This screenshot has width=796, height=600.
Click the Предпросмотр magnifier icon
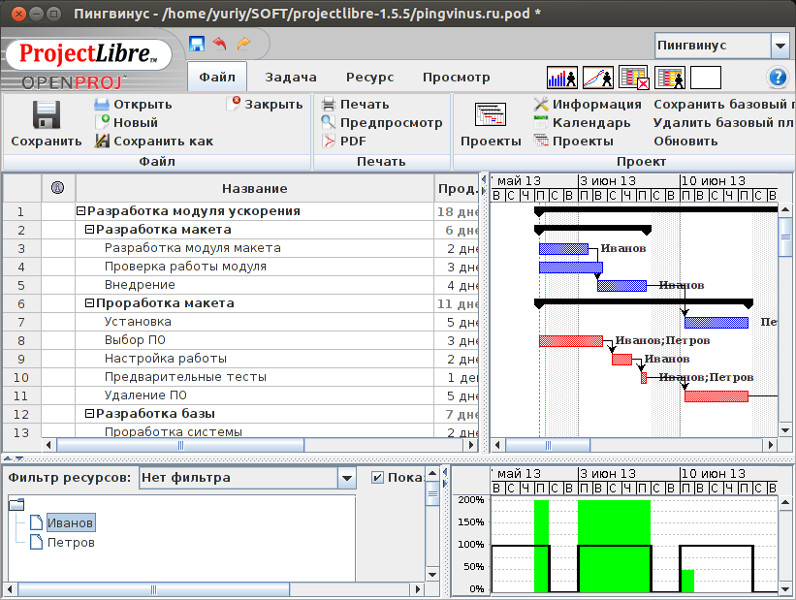(x=328, y=122)
